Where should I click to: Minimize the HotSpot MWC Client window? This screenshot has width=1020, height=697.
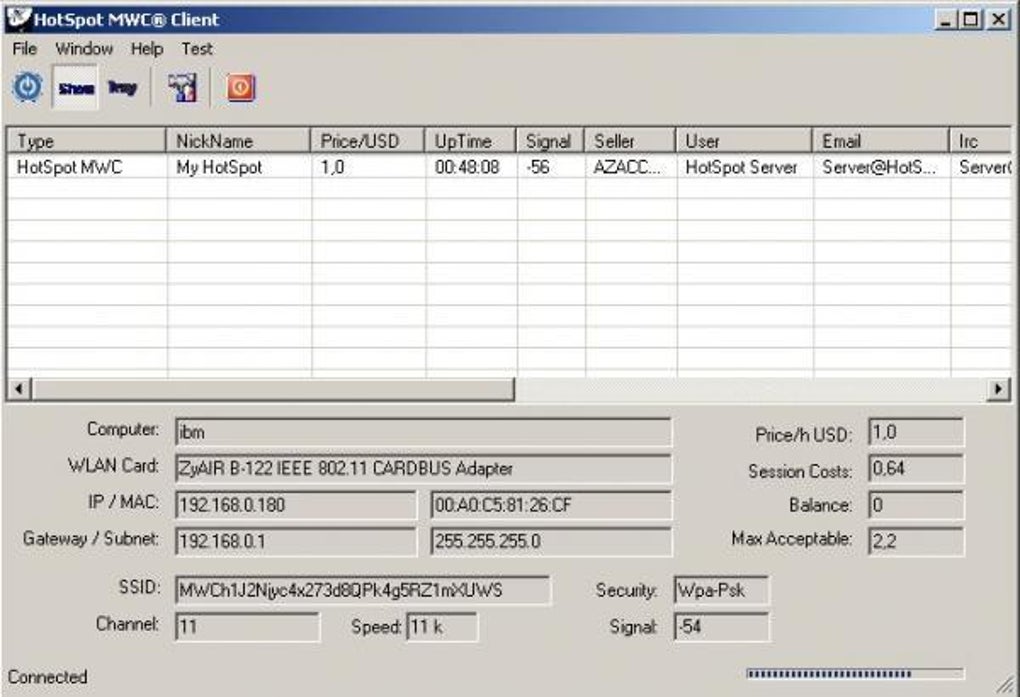946,20
